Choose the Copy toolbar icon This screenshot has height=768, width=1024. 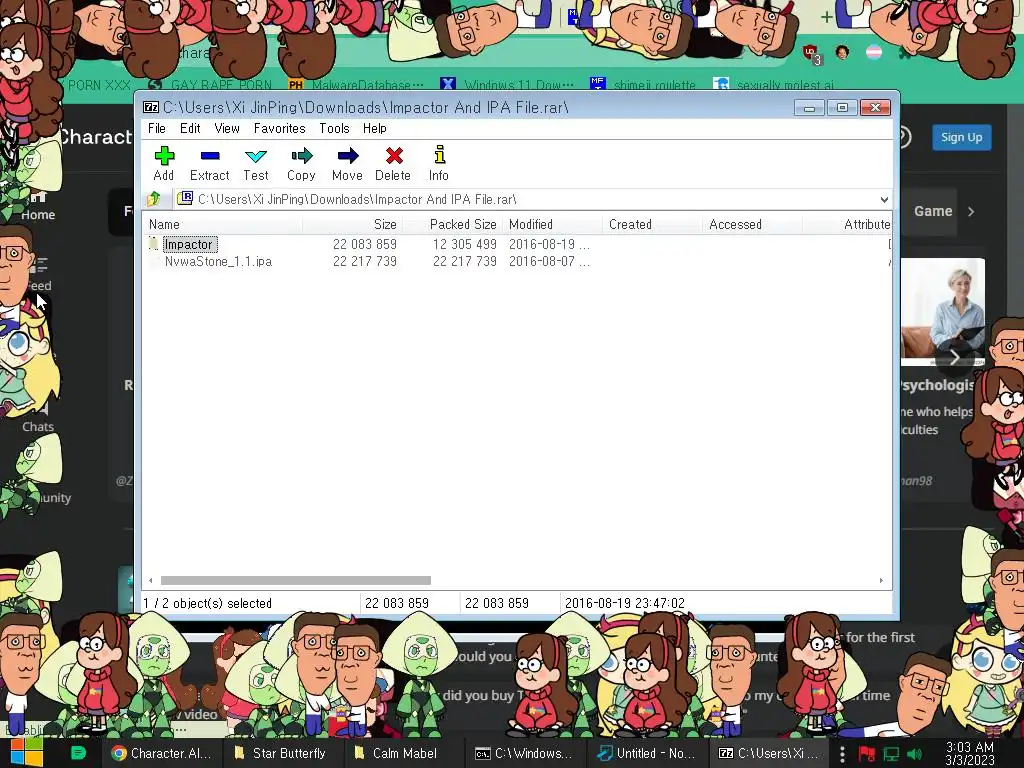pyautogui.click(x=301, y=163)
